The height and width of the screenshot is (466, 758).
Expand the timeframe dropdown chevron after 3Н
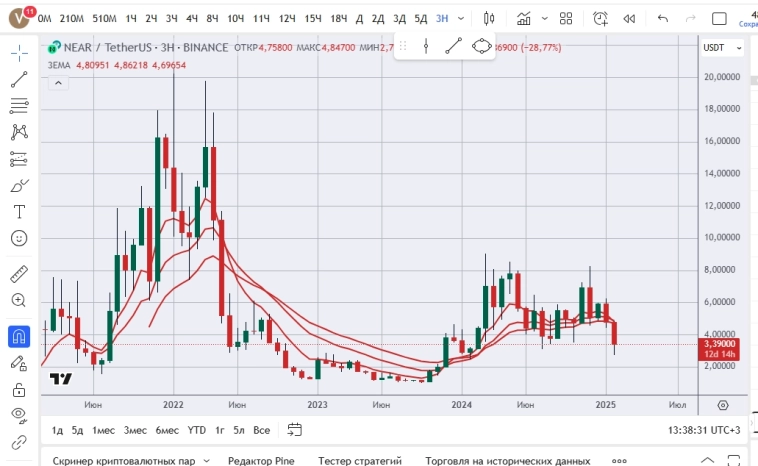coord(461,18)
